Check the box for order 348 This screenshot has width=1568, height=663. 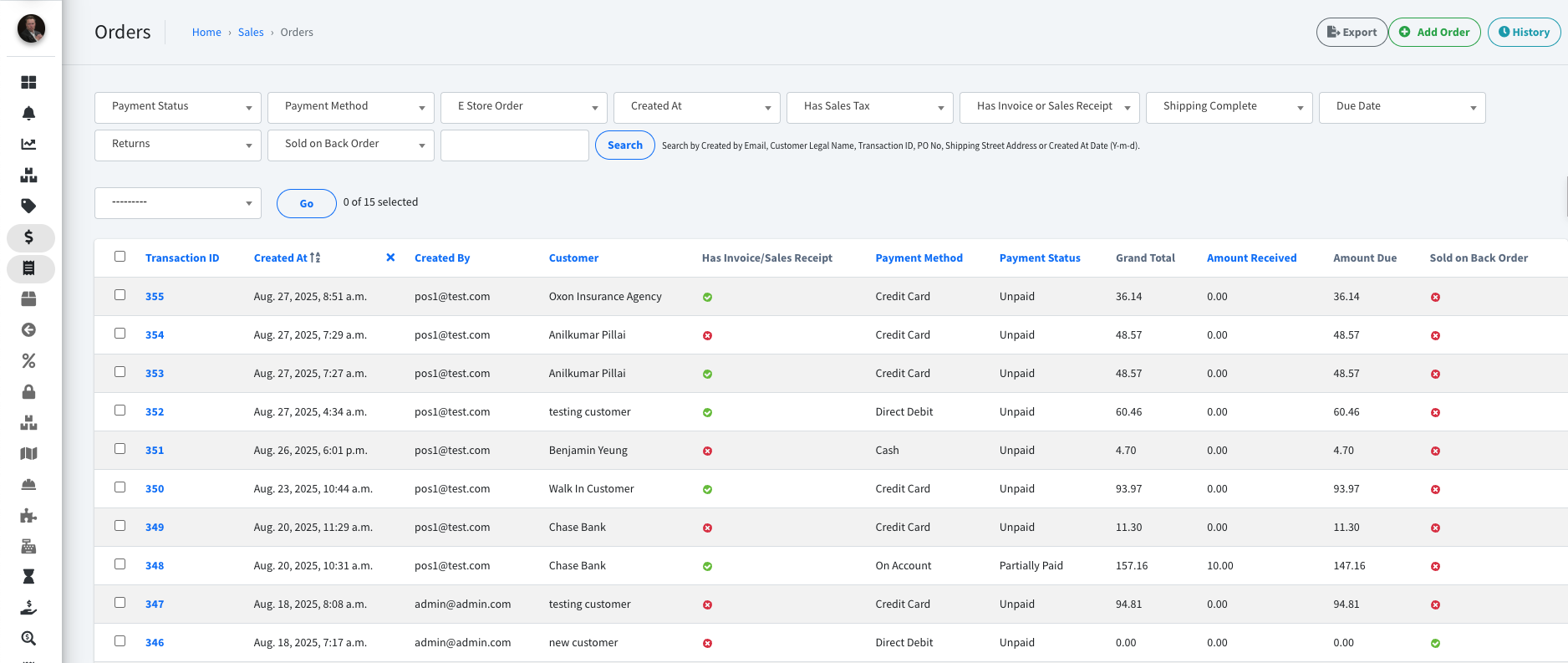120,564
